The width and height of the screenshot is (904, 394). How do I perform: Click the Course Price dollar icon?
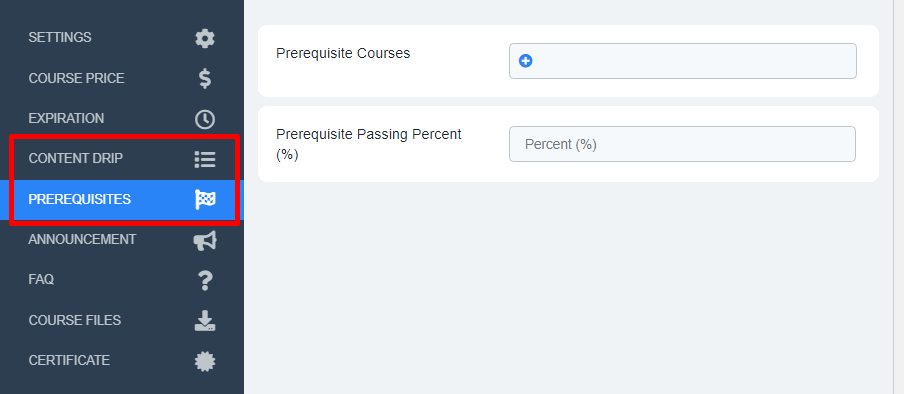(205, 78)
